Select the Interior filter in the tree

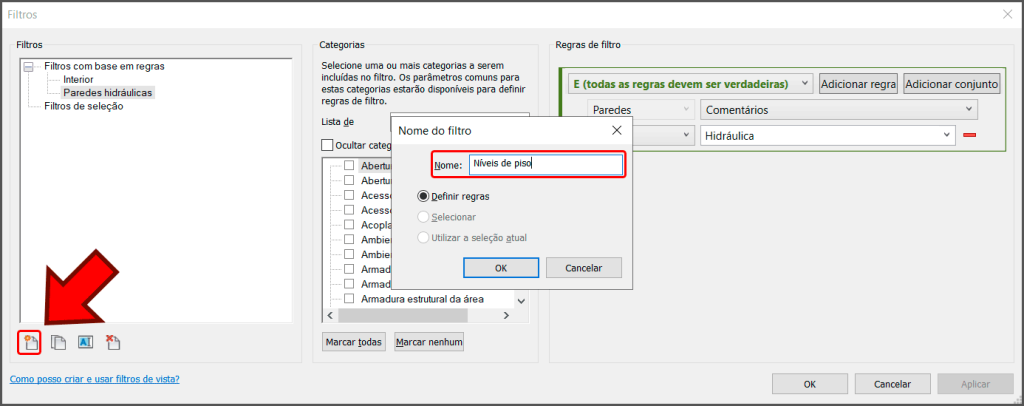78,79
